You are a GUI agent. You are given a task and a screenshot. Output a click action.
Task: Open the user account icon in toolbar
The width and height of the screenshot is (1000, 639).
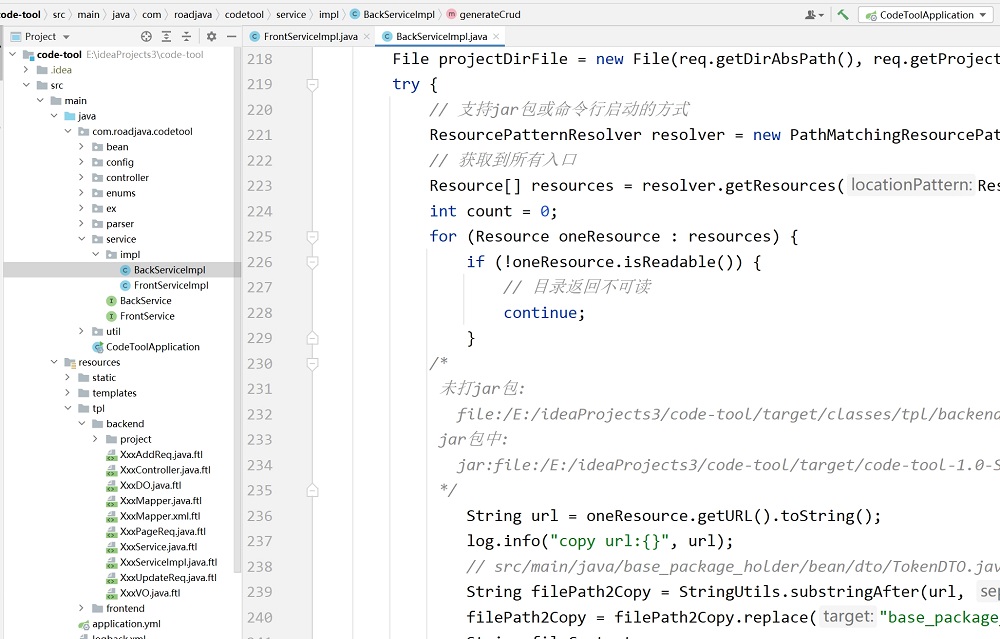(814, 14)
